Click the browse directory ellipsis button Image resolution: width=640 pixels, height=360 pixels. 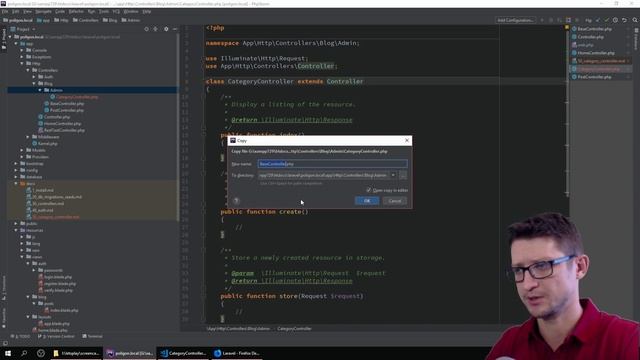point(403,175)
